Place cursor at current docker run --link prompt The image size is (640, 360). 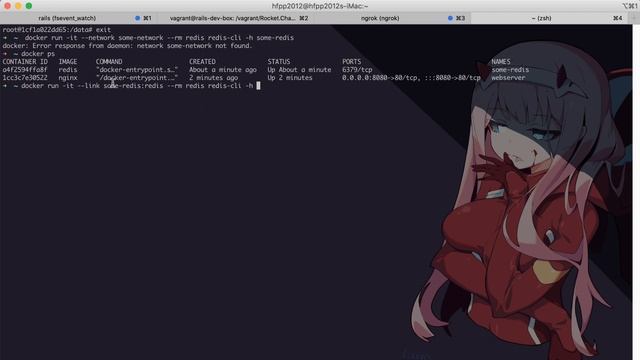(258, 86)
